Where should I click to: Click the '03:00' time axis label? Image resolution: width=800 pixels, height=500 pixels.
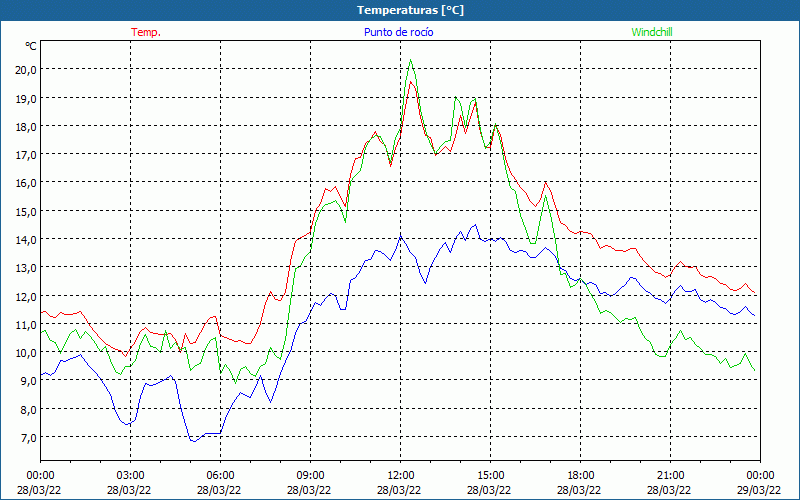pyautogui.click(x=130, y=476)
